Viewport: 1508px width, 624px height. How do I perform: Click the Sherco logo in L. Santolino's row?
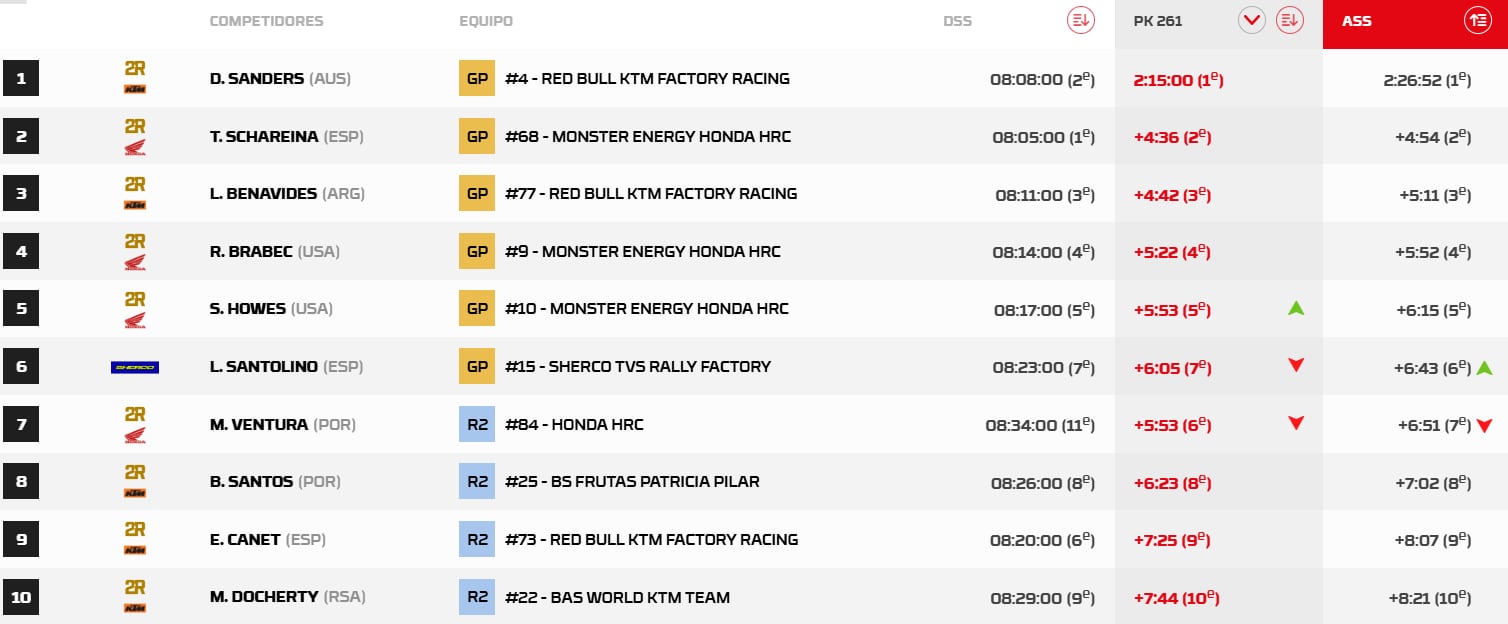tap(135, 367)
